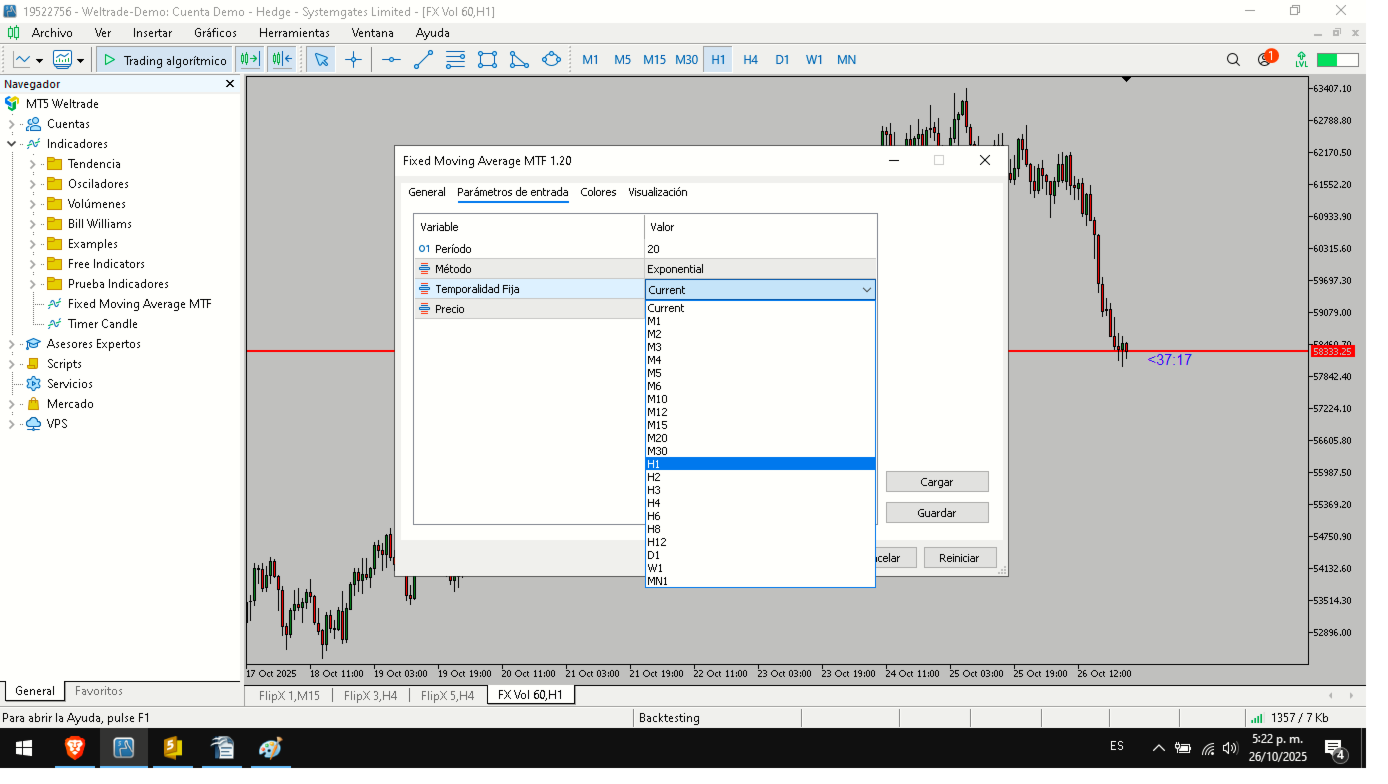Click the Período value field showing 20
Viewport: 1388px width, 784px height.
[x=761, y=249]
